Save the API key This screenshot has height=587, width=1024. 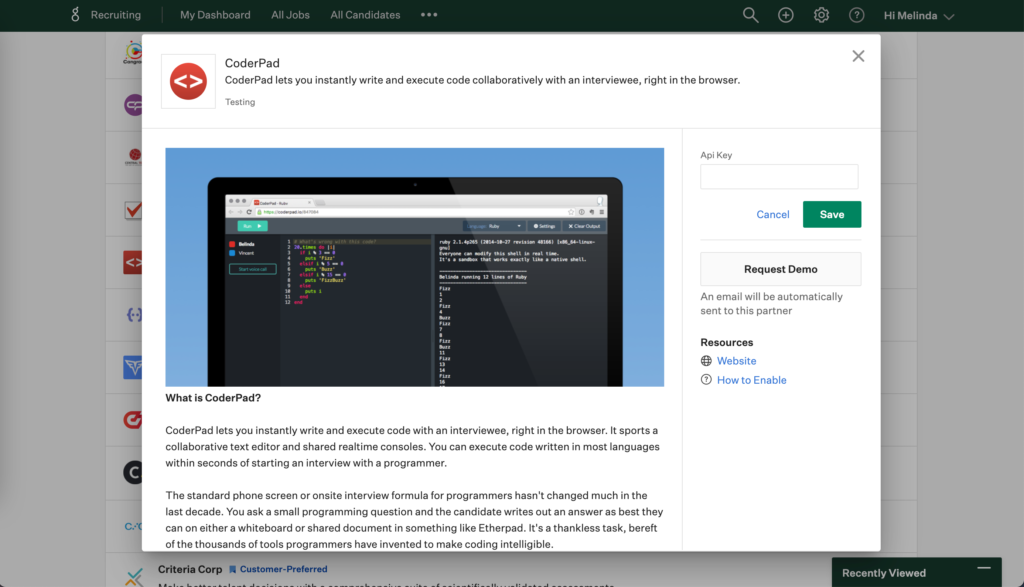pyautogui.click(x=832, y=214)
